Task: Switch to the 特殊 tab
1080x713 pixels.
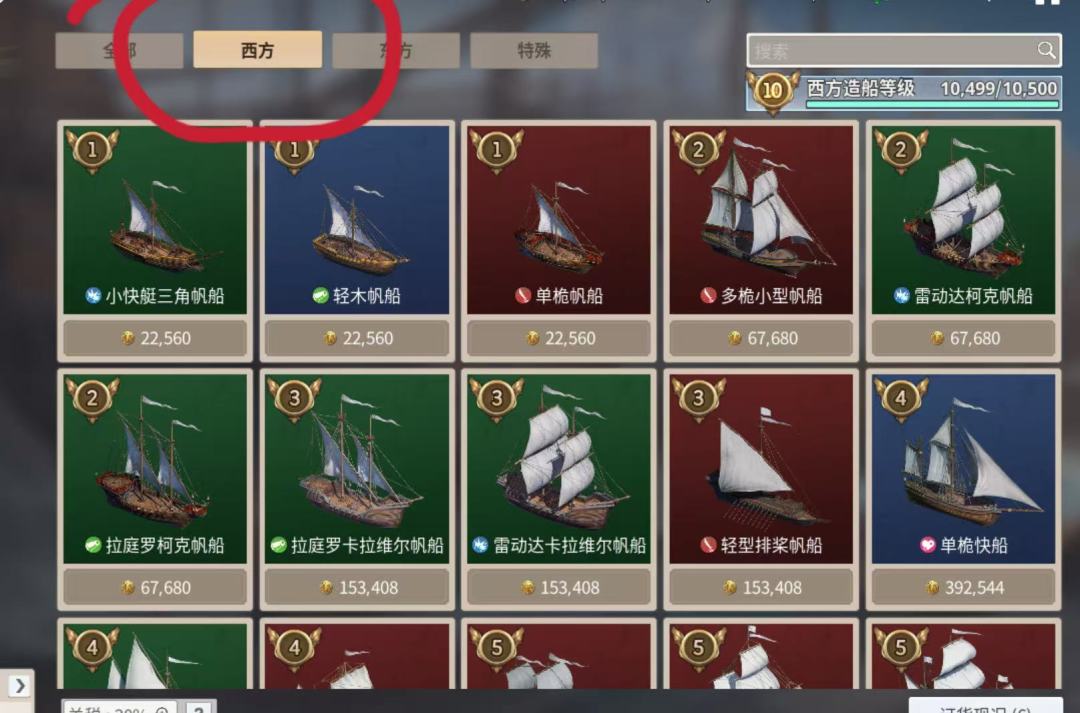Action: [x=534, y=50]
